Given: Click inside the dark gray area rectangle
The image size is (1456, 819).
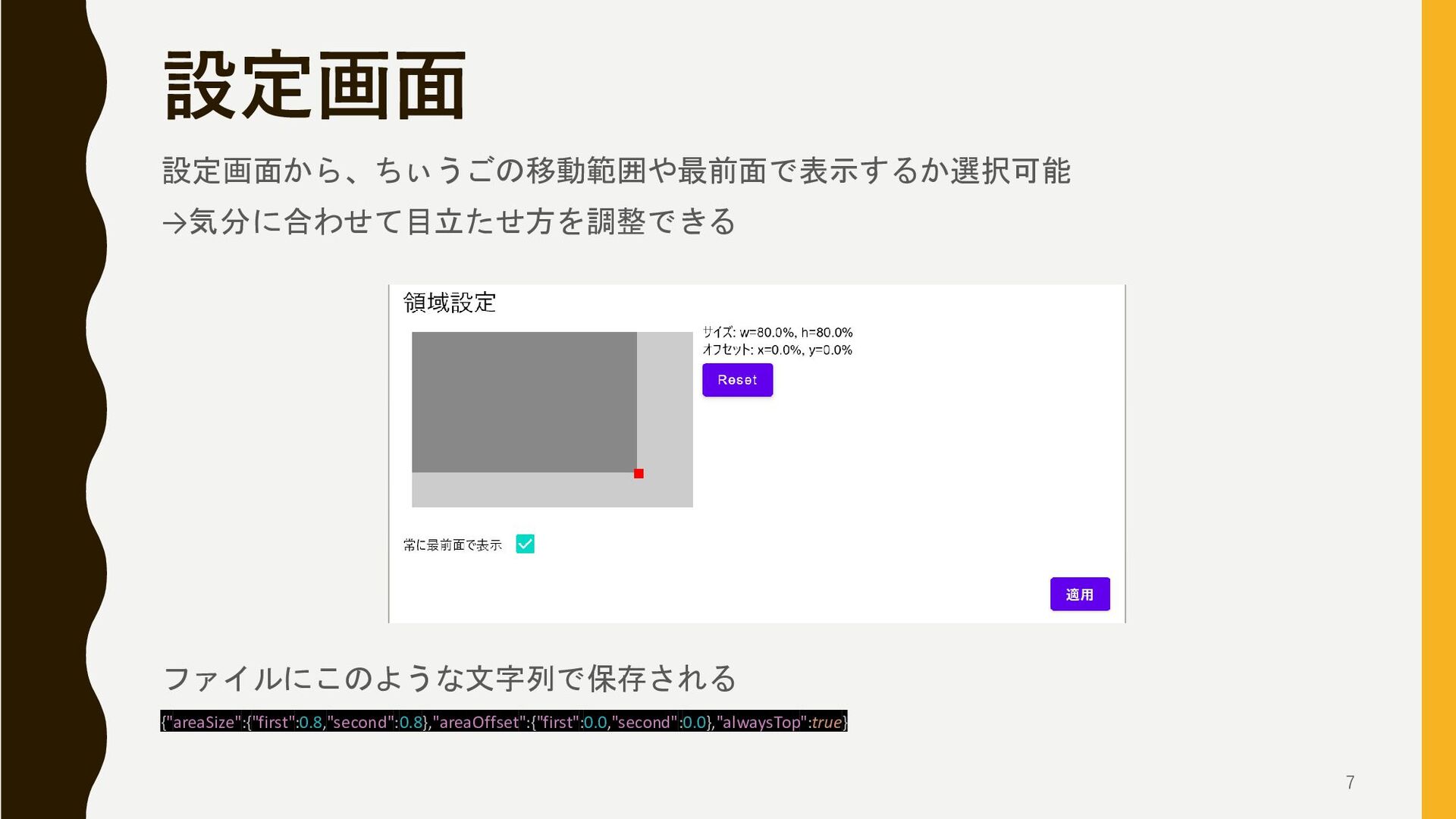Looking at the screenshot, I should (x=523, y=402).
